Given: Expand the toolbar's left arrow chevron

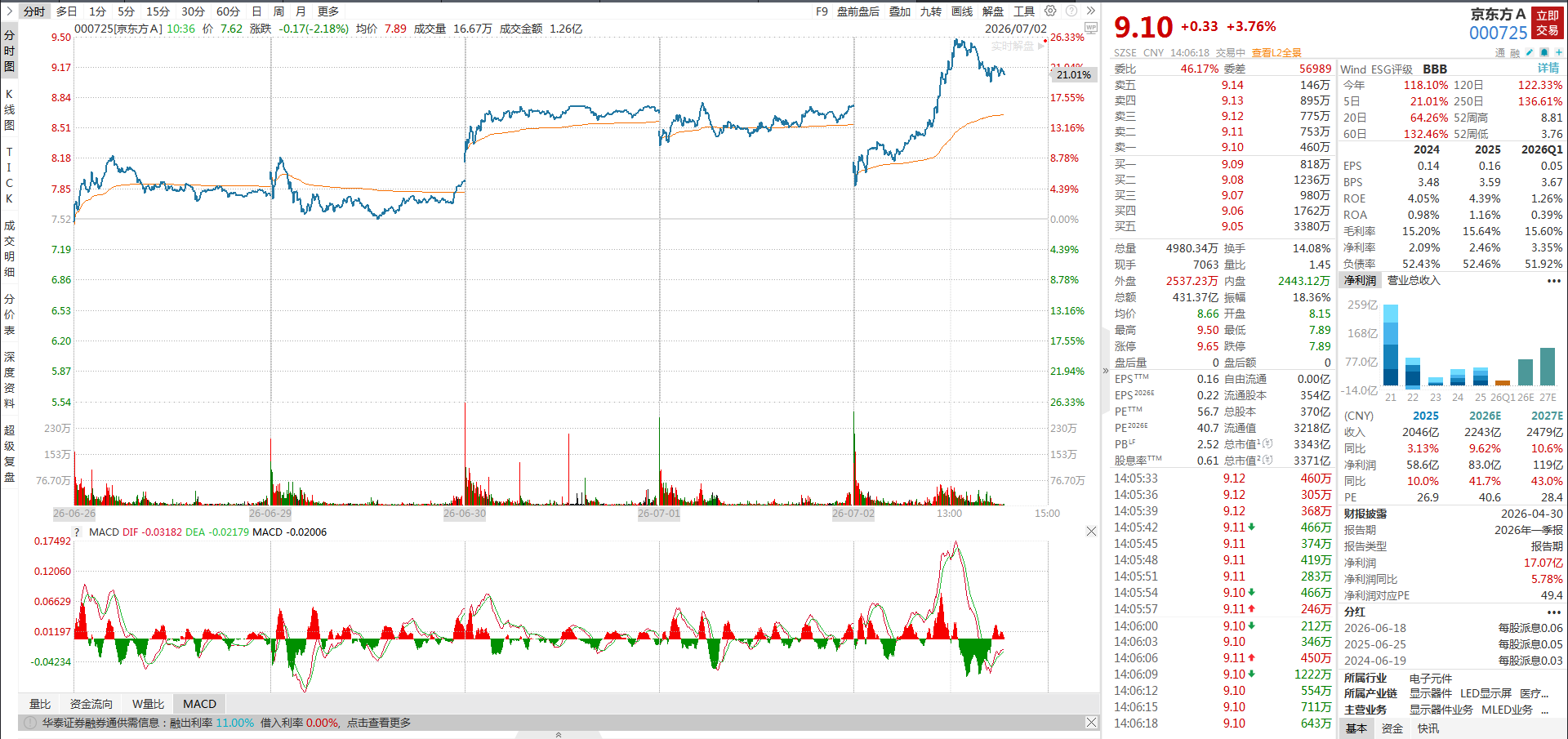Looking at the screenshot, I should pos(9,11).
